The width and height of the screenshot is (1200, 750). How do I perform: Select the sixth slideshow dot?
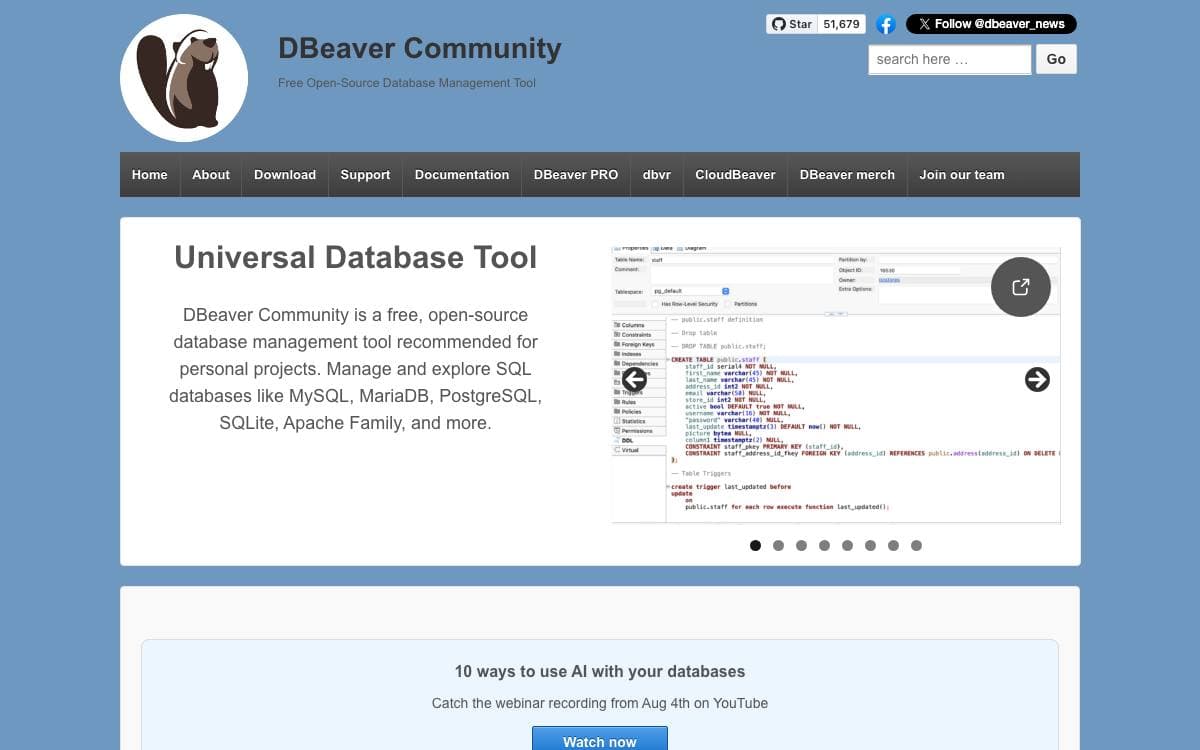point(870,545)
